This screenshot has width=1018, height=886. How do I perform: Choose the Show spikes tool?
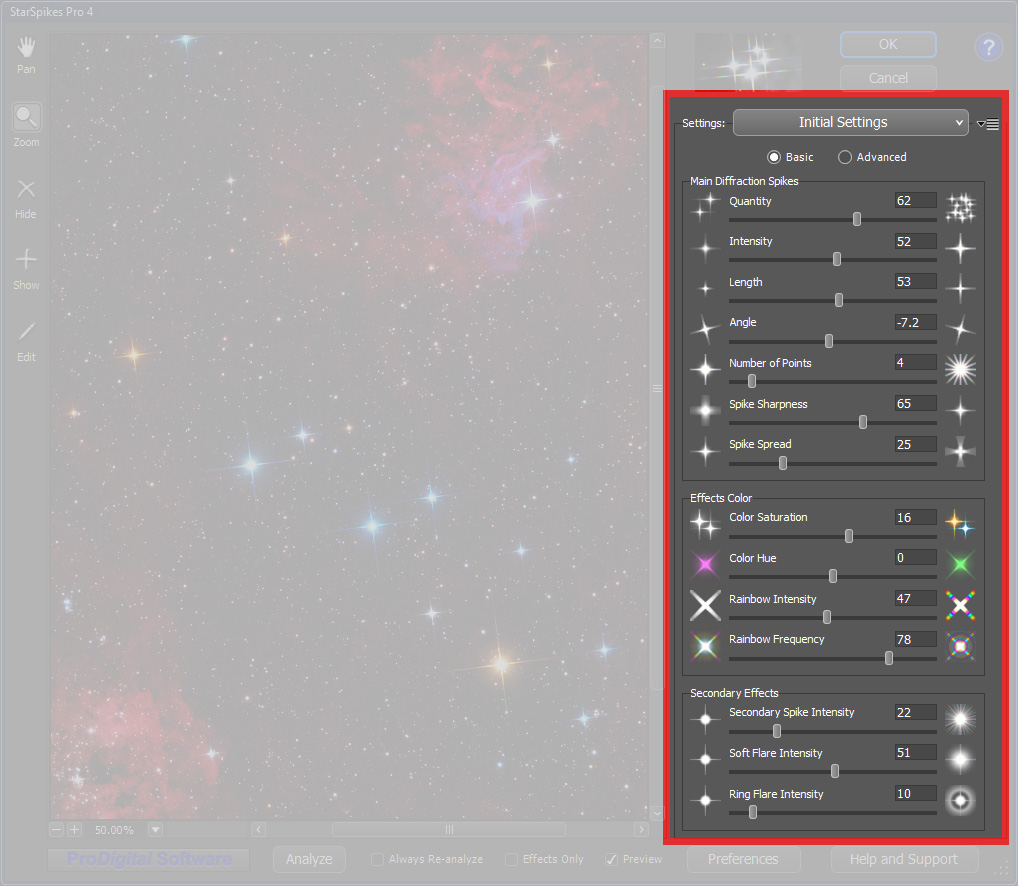pos(26,269)
